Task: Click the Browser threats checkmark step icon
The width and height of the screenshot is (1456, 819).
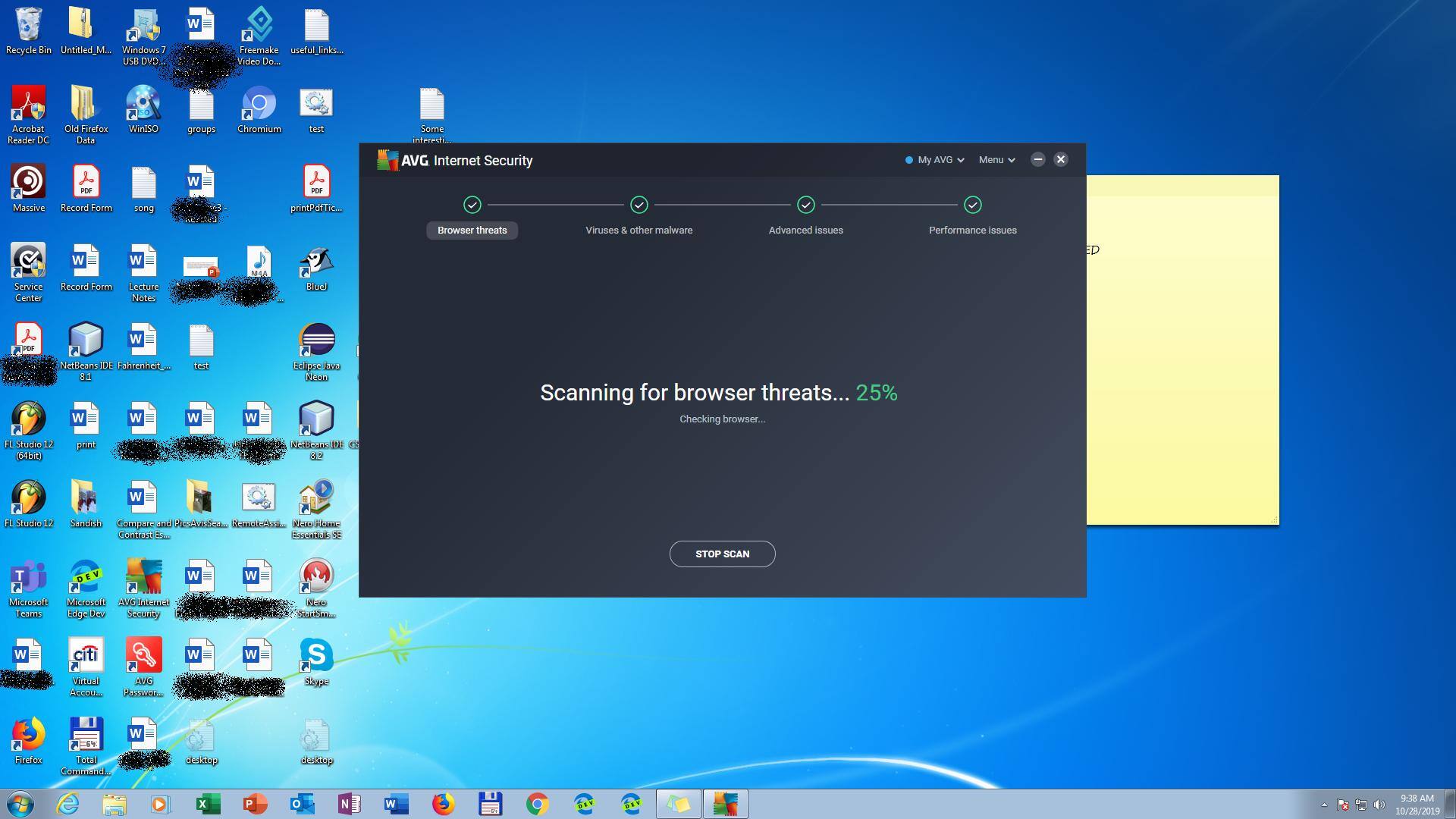Action: click(472, 205)
